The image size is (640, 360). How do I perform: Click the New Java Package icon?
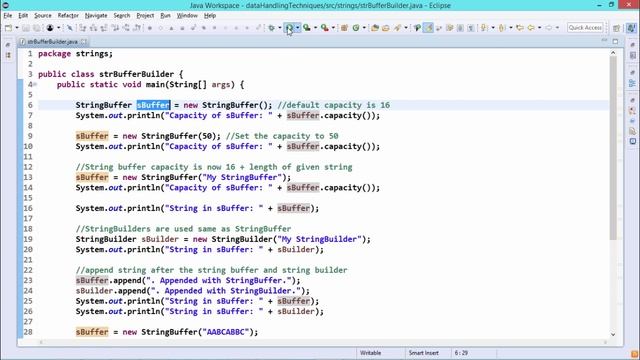point(344,28)
